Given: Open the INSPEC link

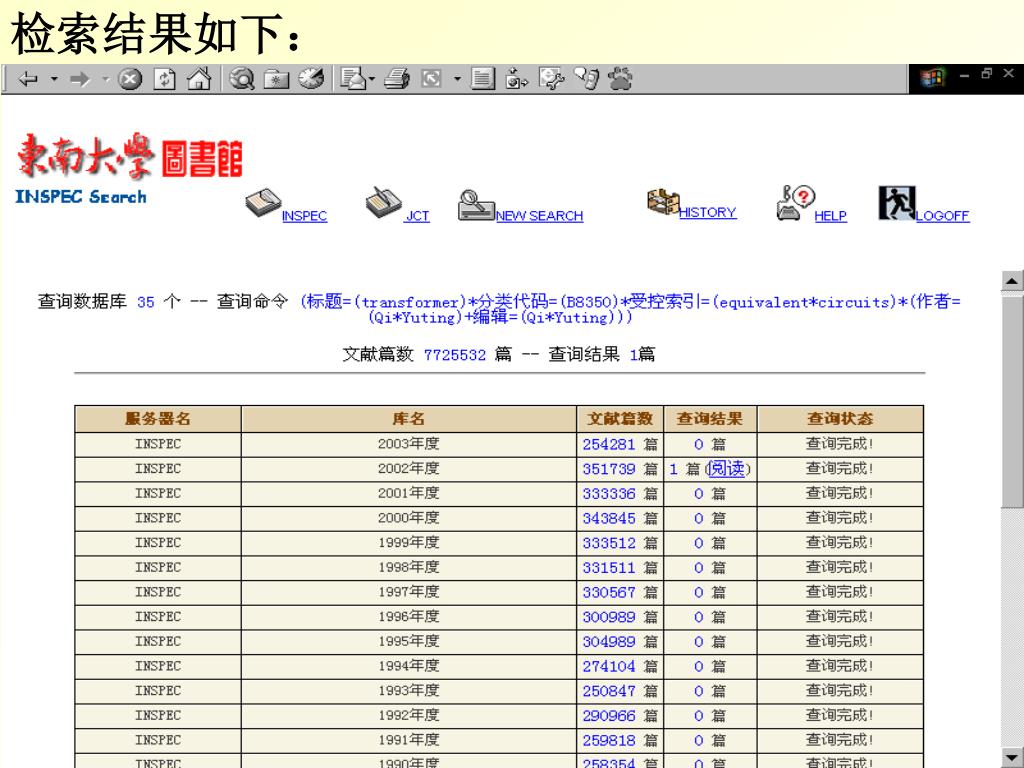Looking at the screenshot, I should tap(304, 216).
